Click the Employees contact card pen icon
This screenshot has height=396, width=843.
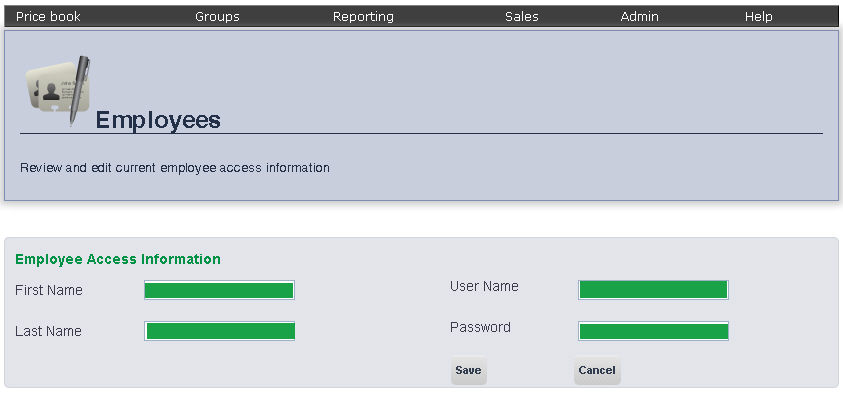click(x=58, y=90)
